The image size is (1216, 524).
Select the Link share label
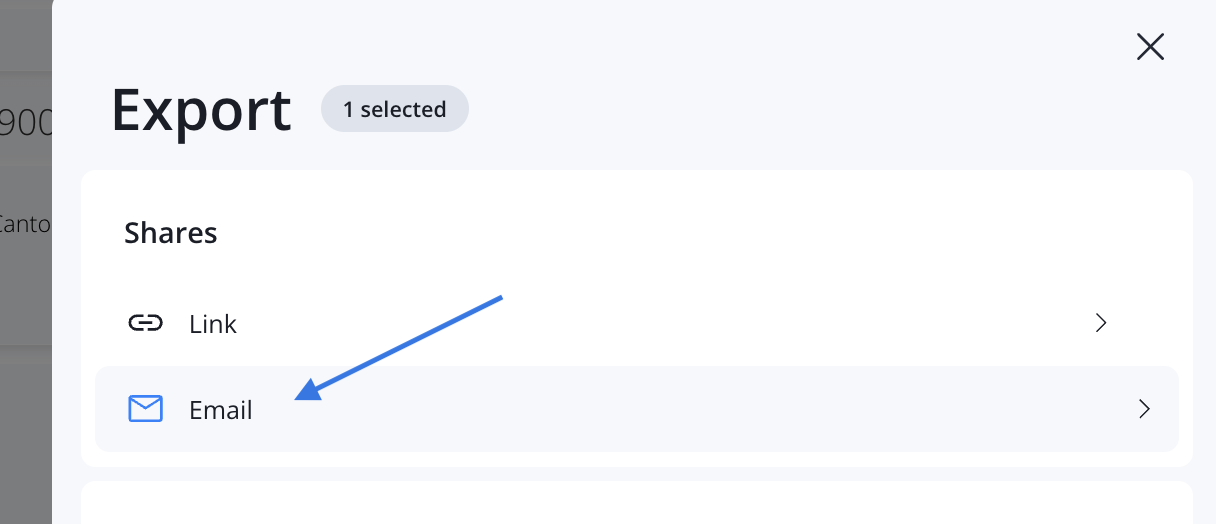click(213, 324)
